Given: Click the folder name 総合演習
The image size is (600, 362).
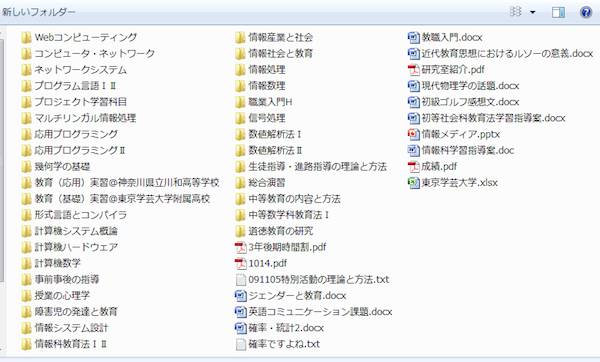Looking at the screenshot, I should click(267, 183).
